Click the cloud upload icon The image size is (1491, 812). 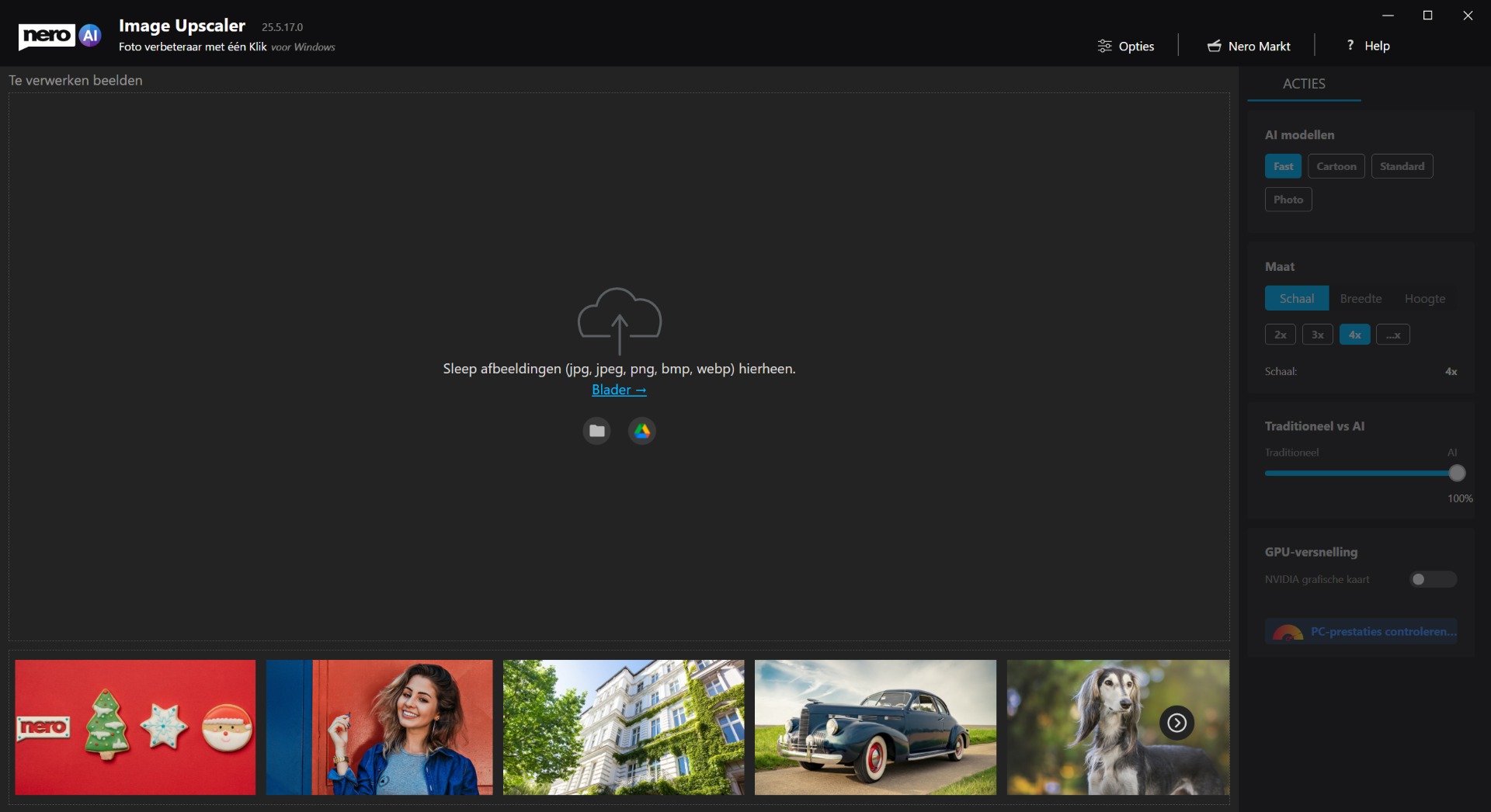(619, 318)
